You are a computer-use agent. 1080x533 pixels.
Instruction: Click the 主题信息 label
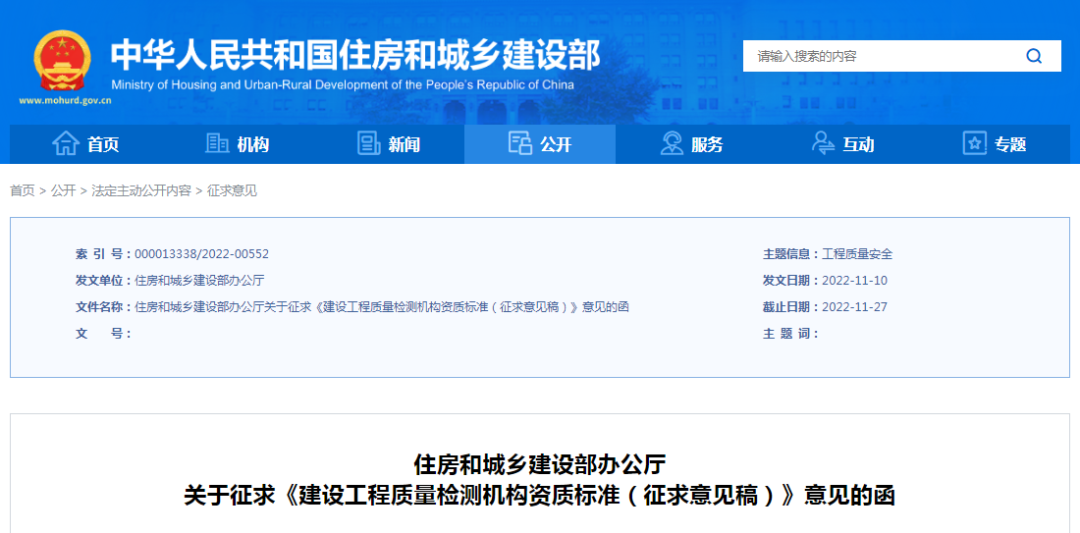click(x=791, y=254)
